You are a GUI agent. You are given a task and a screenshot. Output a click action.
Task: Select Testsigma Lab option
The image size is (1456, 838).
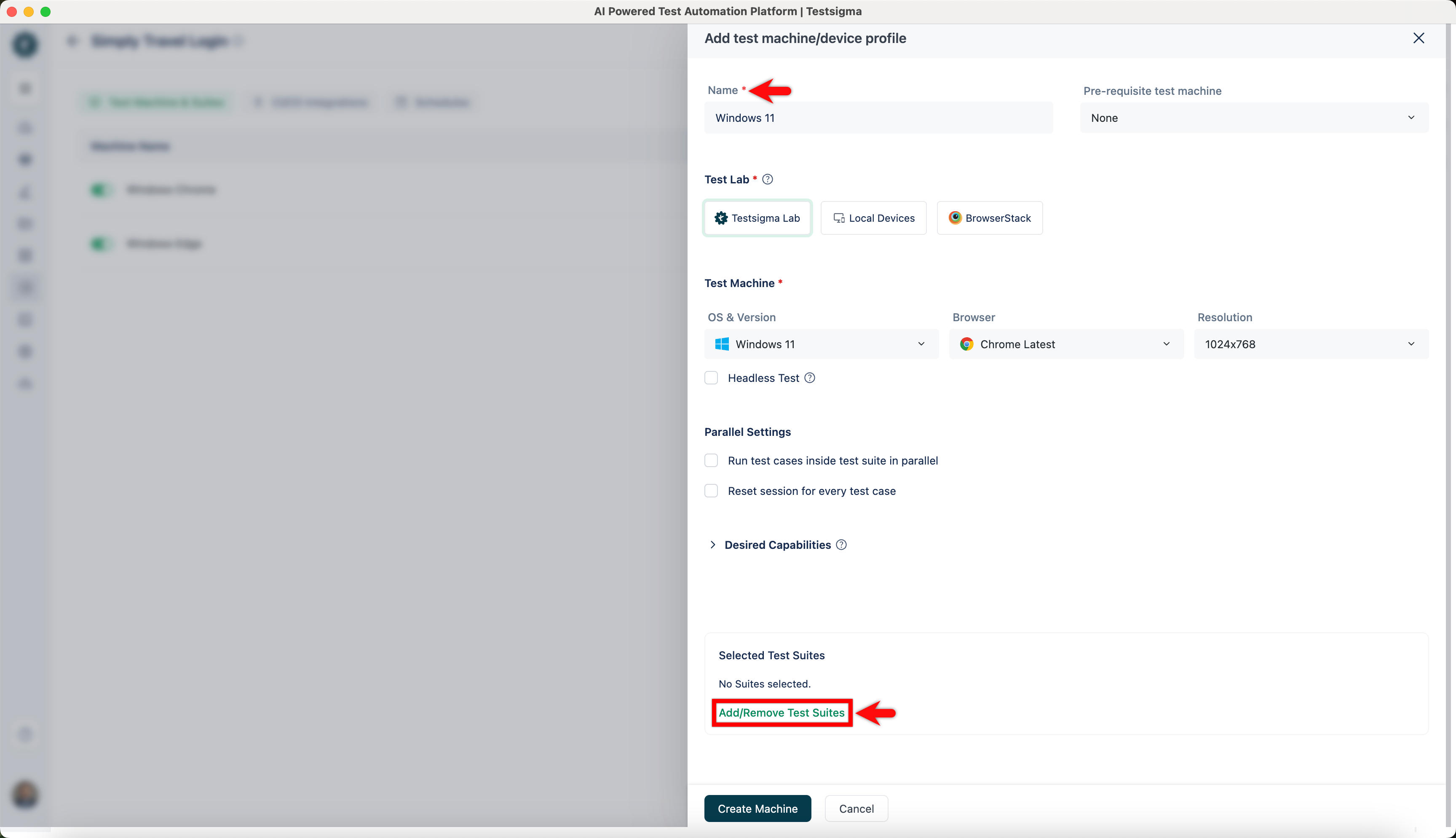(x=757, y=218)
